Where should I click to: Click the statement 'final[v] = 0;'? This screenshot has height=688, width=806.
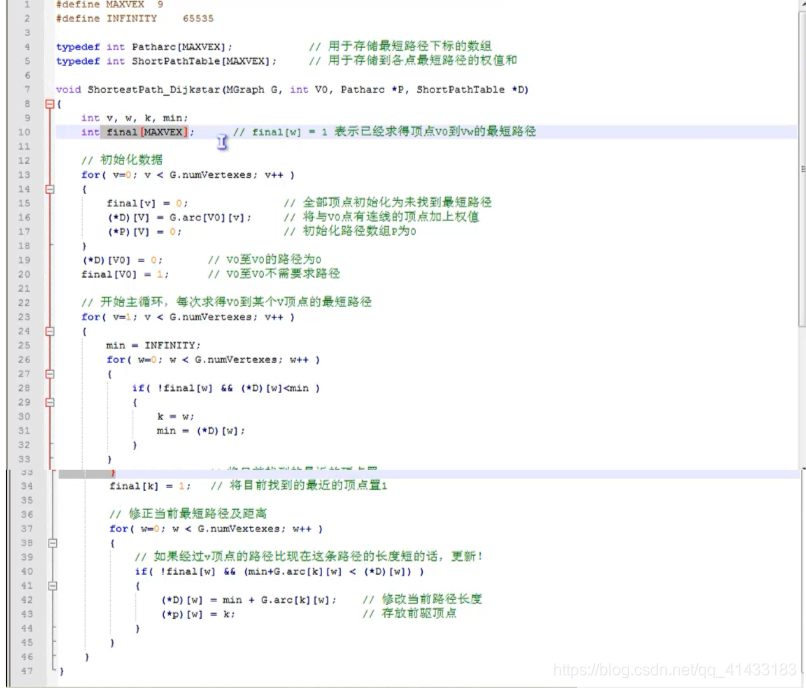[x=148, y=203]
